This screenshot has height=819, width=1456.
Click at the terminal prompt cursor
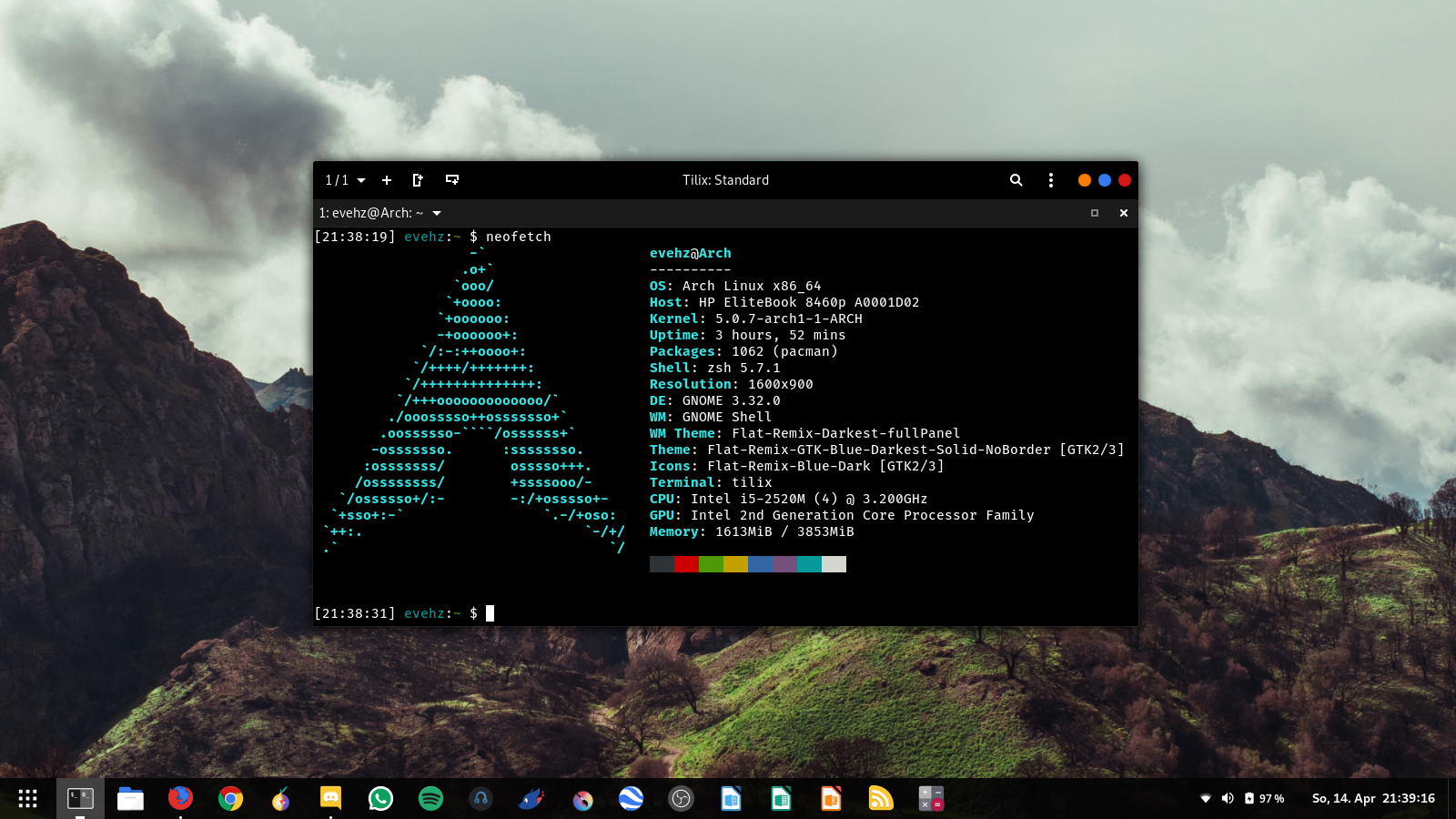tap(490, 613)
